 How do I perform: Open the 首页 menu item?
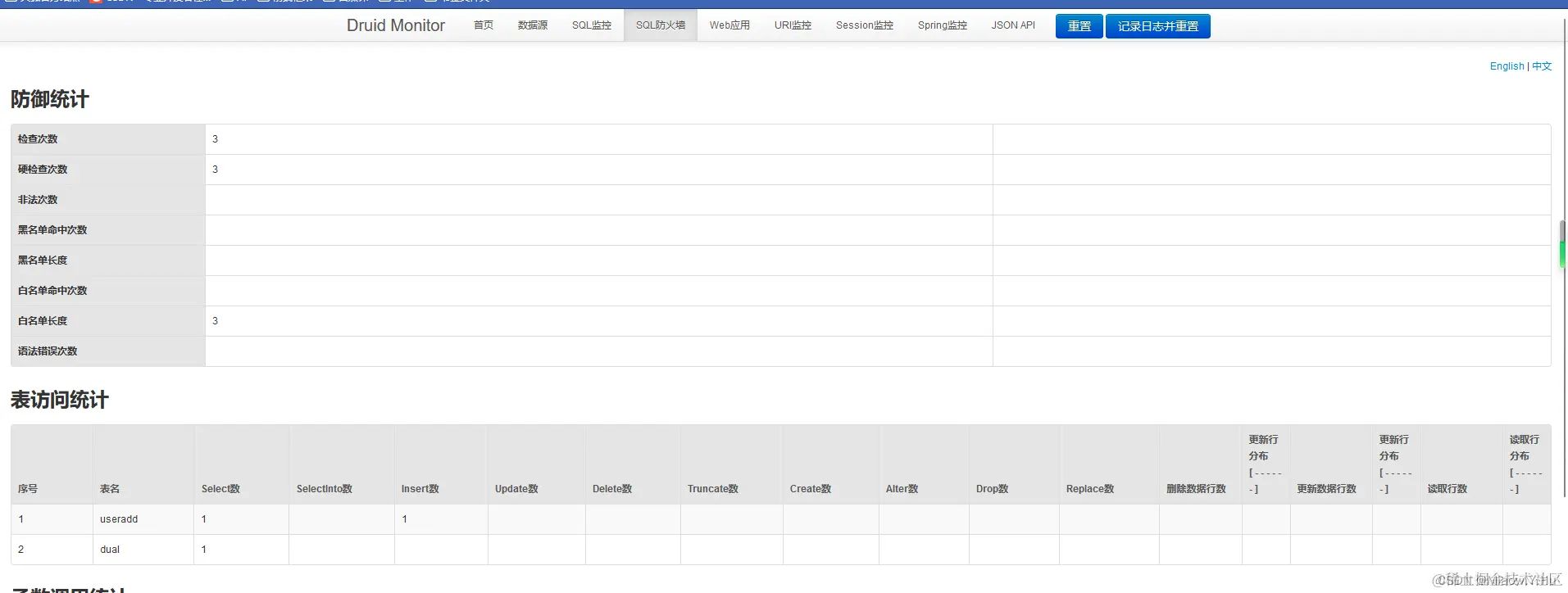tap(484, 25)
